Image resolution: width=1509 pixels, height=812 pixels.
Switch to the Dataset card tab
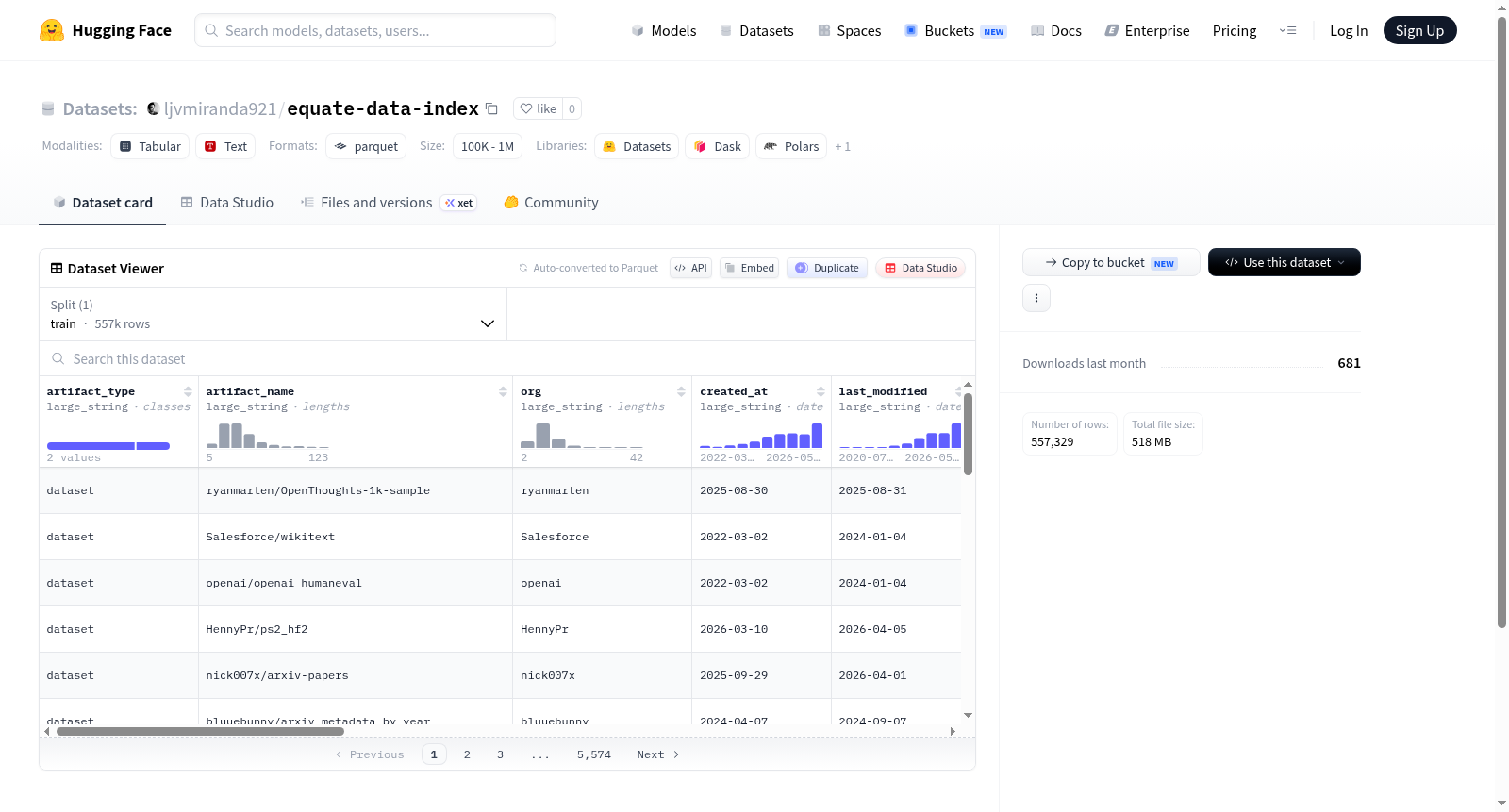click(x=103, y=202)
